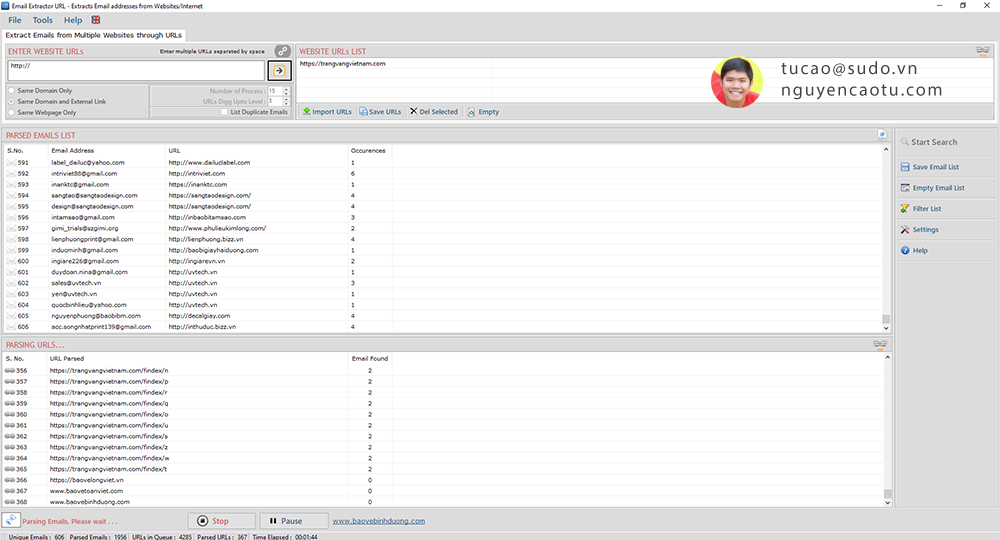Increase Number of Process spinner value
Image resolution: width=1000 pixels, height=540 pixels.
[287, 88]
